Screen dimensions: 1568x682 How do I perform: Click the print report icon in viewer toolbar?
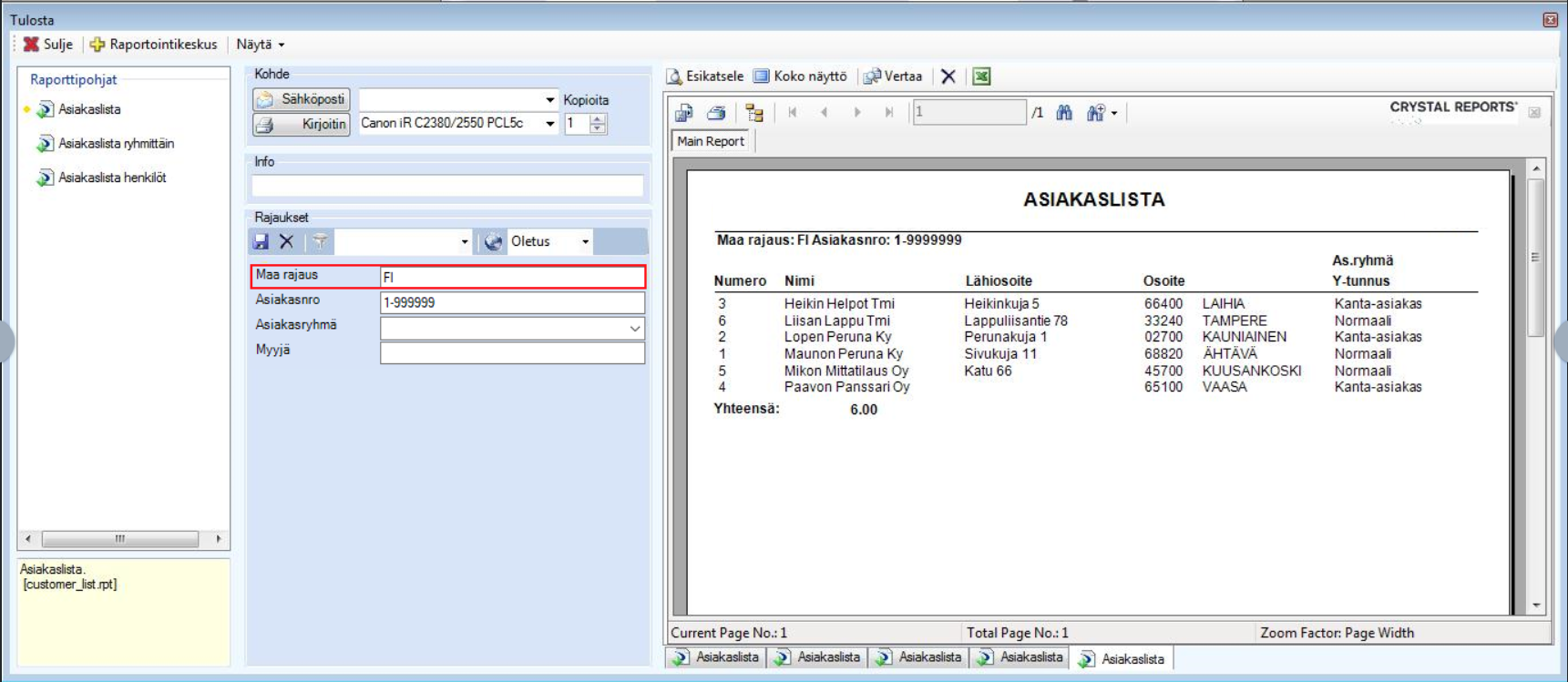[x=716, y=113]
